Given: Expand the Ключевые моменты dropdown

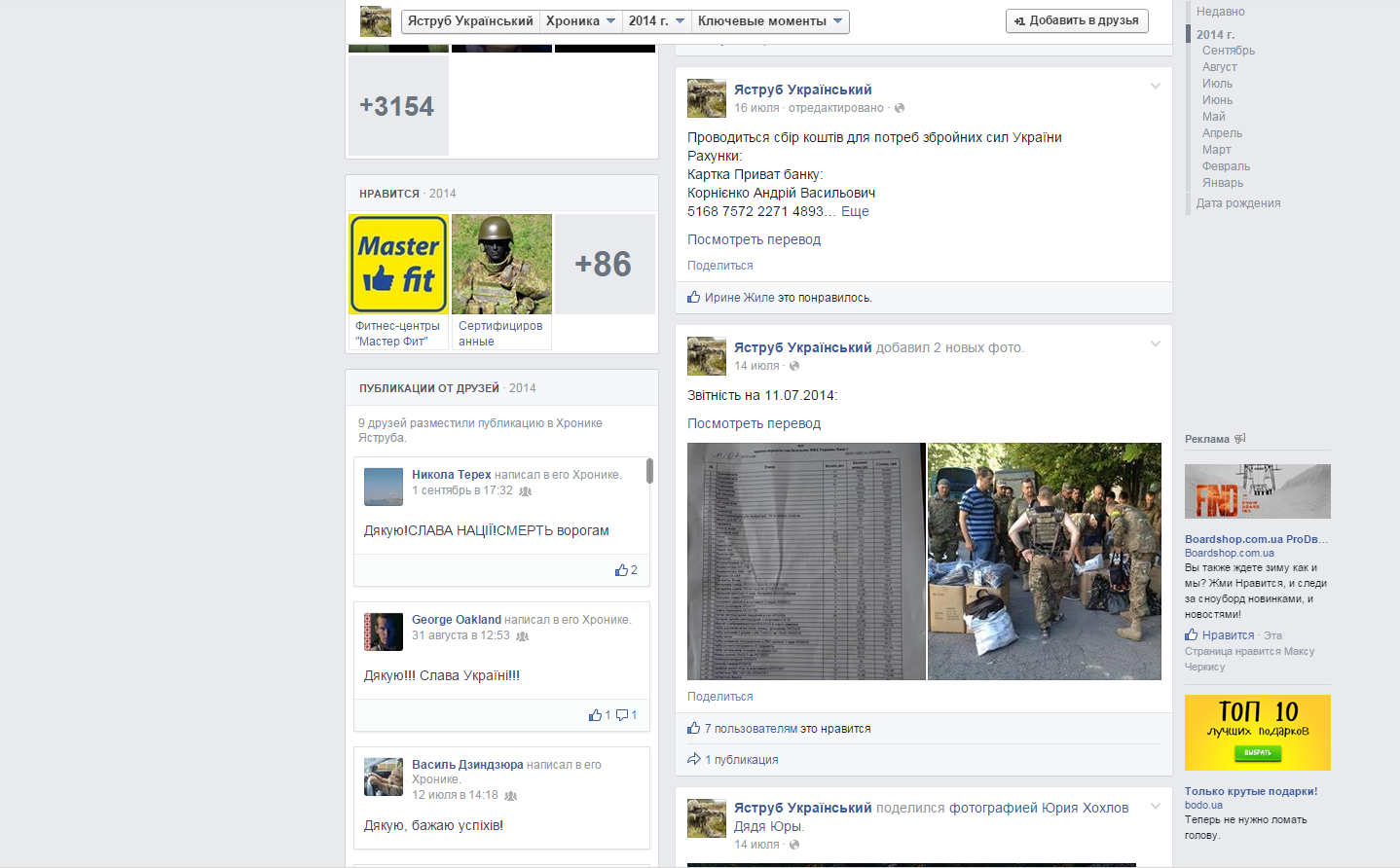Looking at the screenshot, I should [x=769, y=21].
